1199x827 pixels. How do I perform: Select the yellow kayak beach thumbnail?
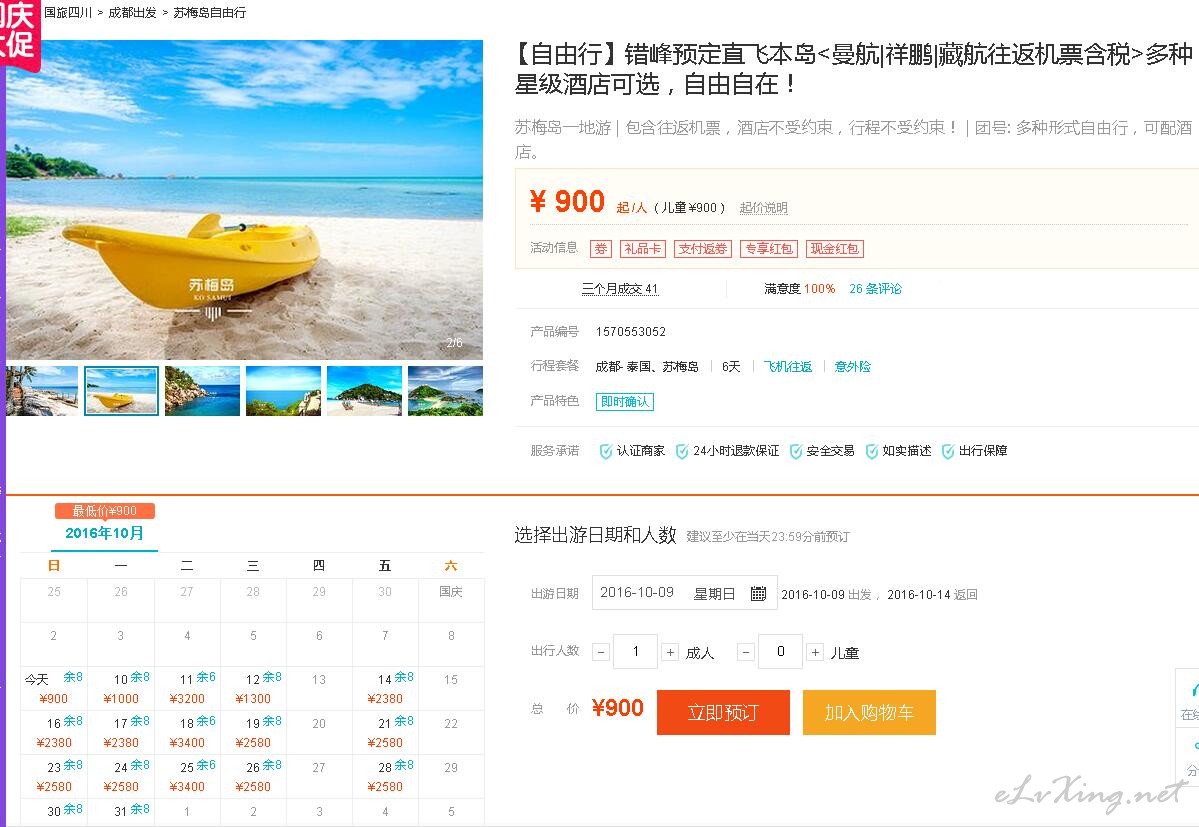[122, 391]
